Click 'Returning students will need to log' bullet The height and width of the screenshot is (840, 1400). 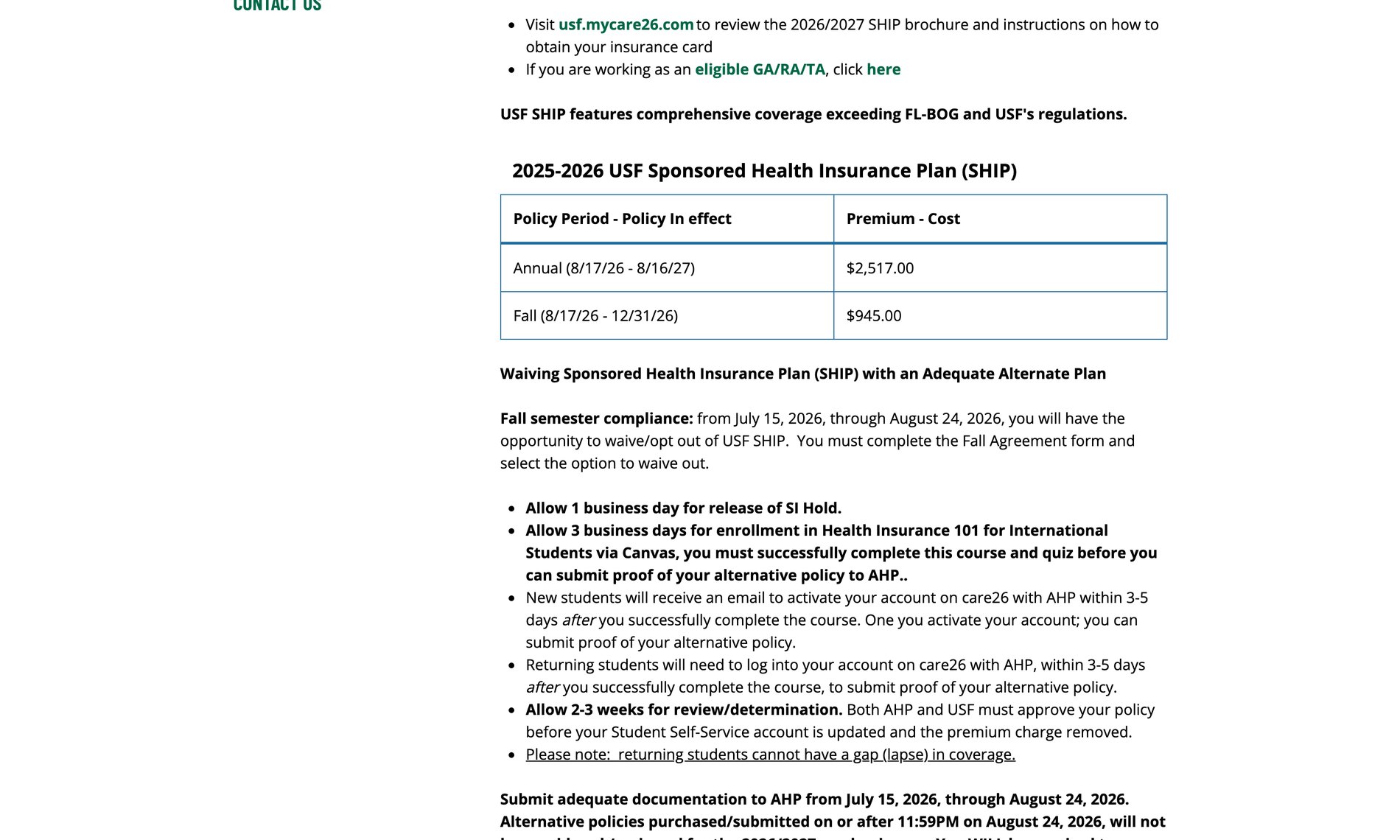pos(835,676)
